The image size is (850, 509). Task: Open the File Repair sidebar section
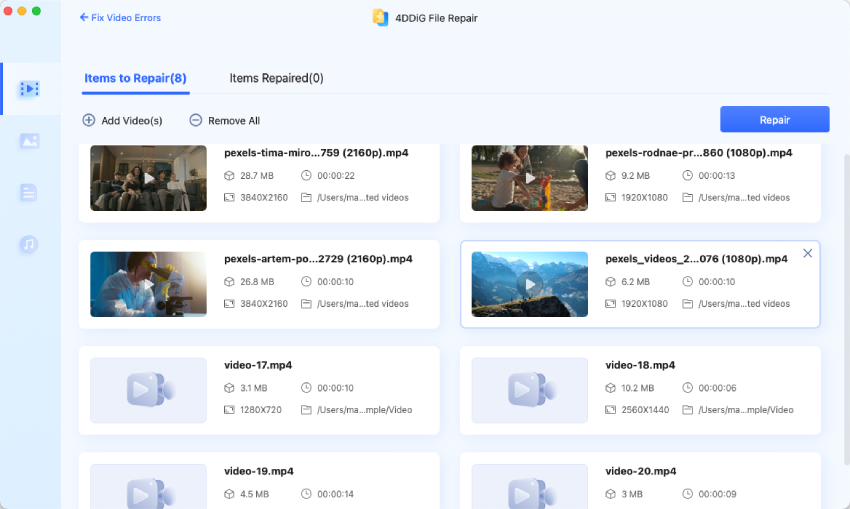(x=29, y=192)
